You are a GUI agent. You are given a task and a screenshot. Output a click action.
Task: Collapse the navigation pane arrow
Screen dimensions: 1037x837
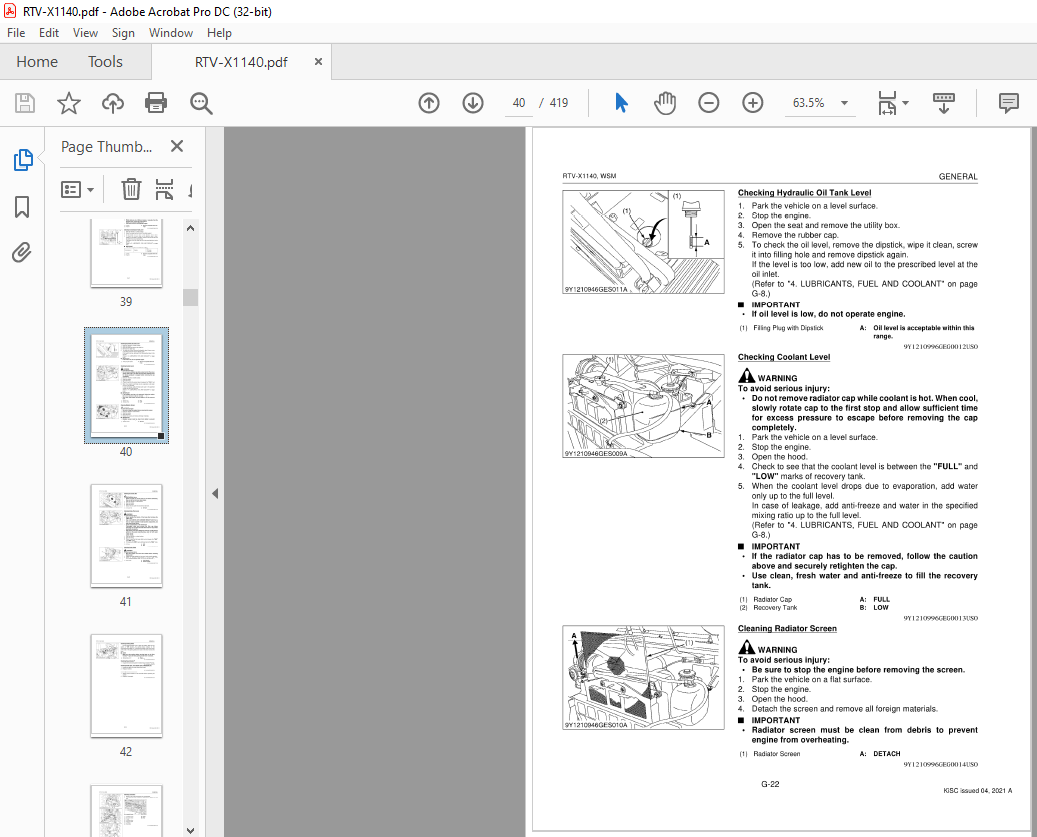click(x=214, y=493)
